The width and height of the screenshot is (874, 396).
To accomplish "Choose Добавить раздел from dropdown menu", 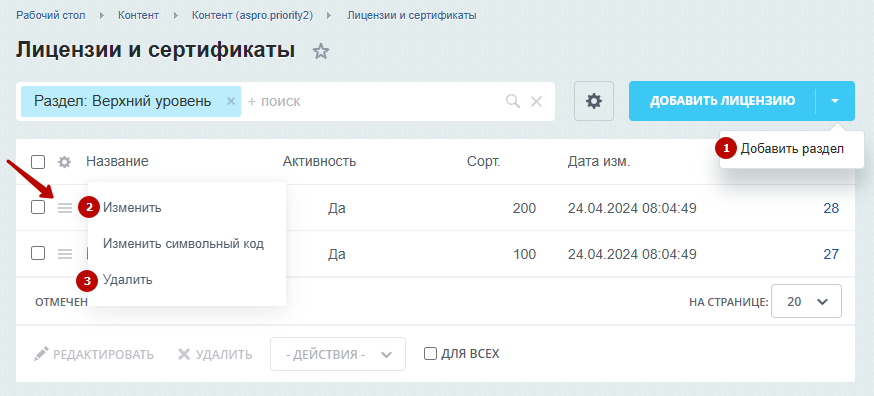I will (x=792, y=149).
